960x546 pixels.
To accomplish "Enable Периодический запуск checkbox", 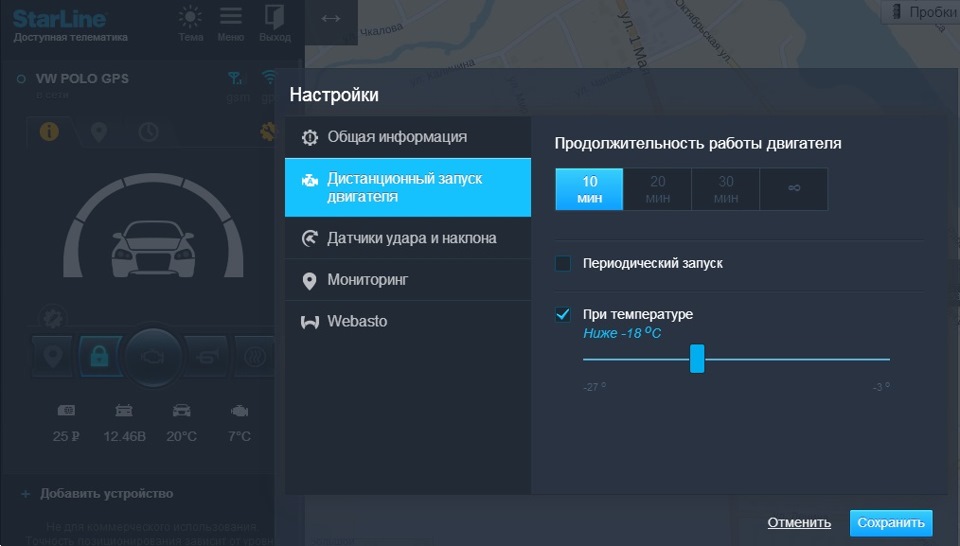I will [563, 263].
